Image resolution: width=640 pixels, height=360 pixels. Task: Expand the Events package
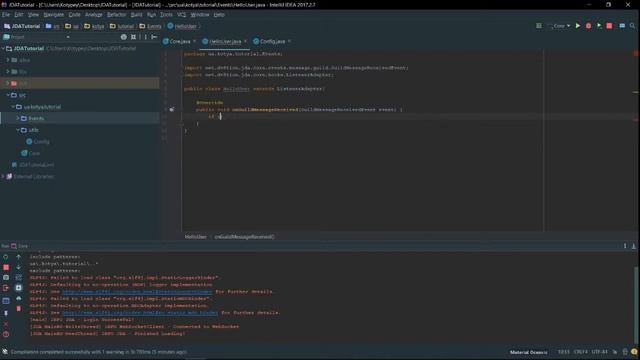point(18,118)
